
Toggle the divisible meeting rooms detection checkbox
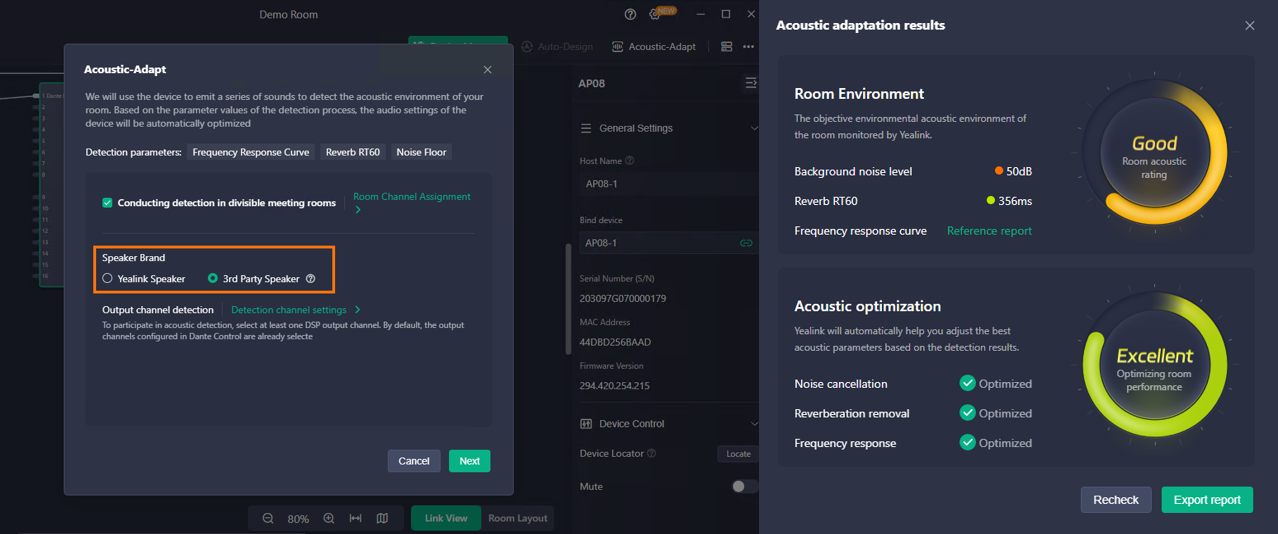(x=107, y=202)
